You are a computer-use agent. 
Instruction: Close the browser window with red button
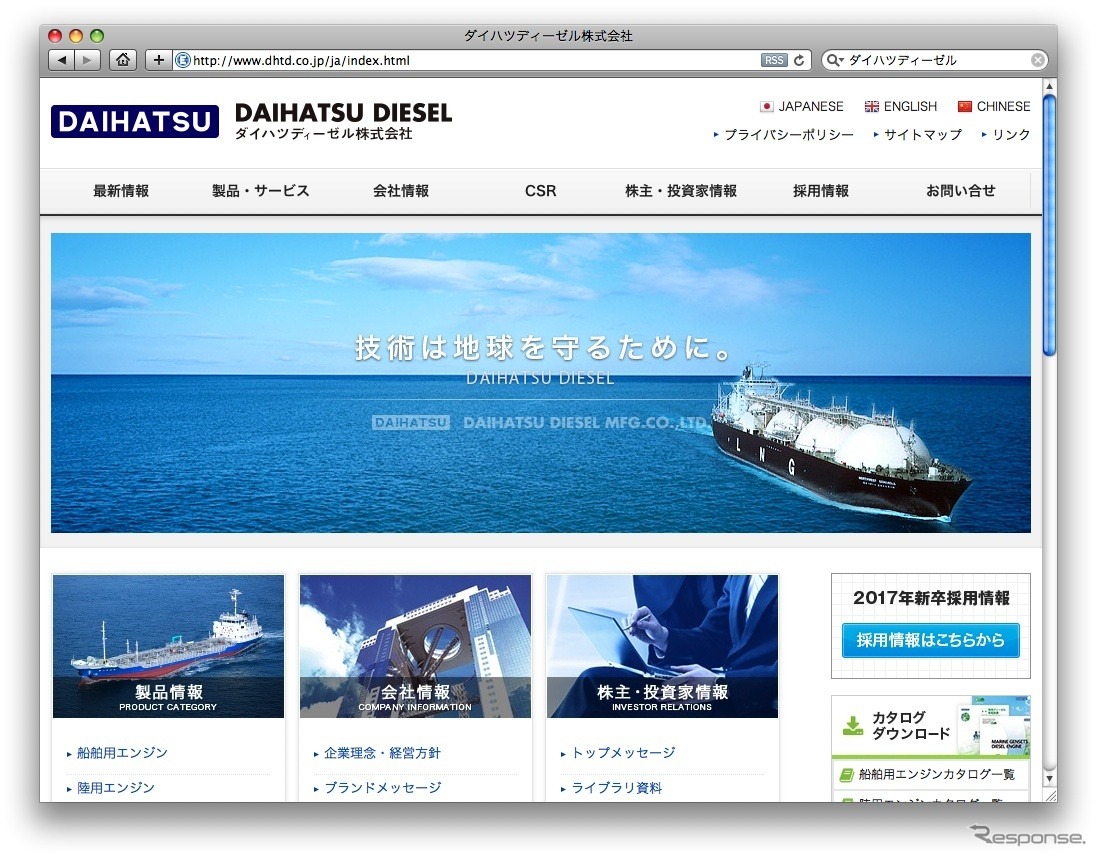click(55, 36)
